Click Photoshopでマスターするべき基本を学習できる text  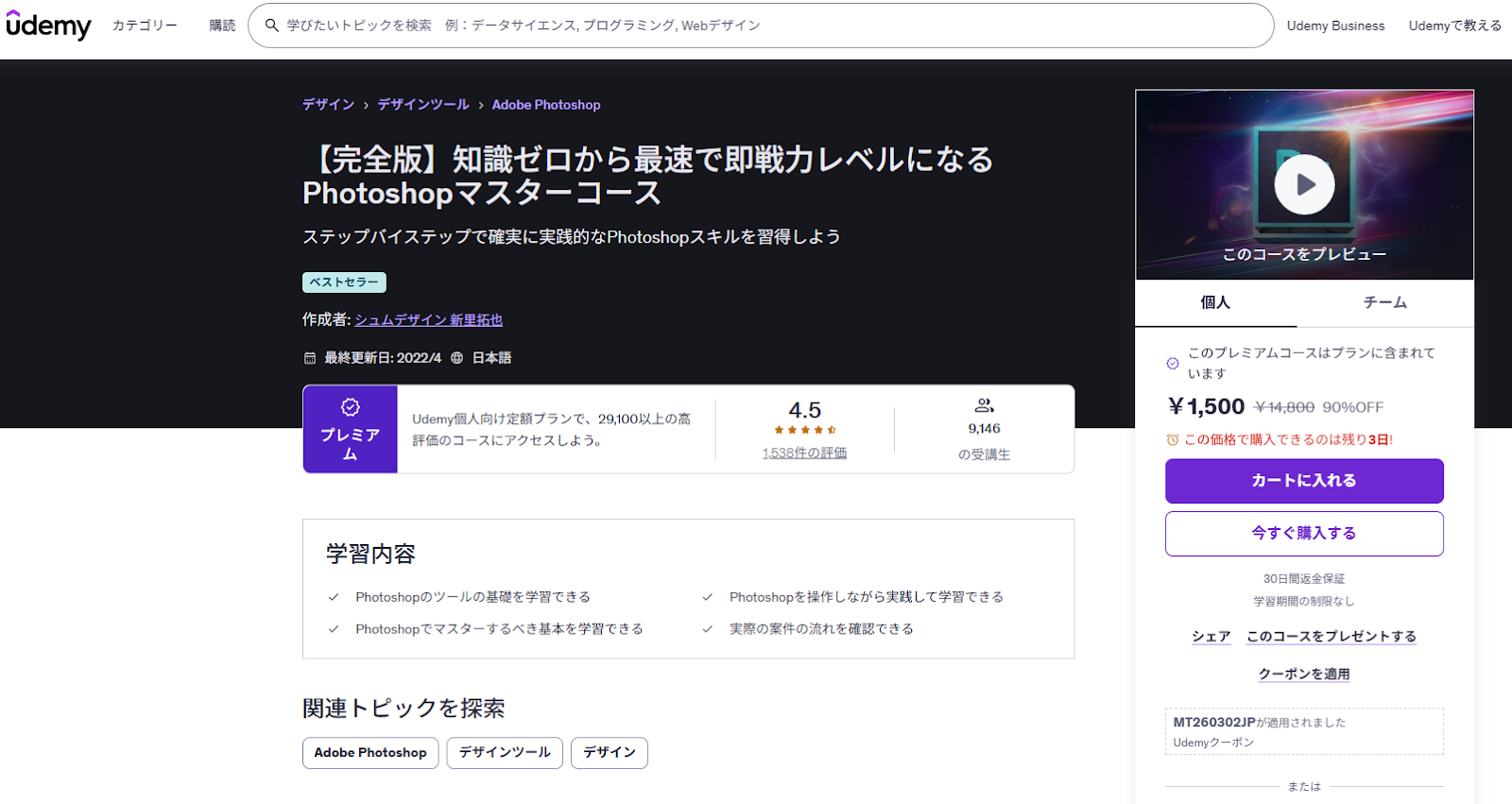point(499,629)
